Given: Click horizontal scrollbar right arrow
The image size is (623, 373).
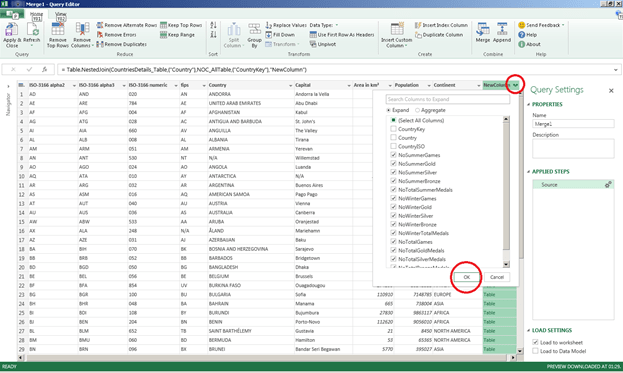Looking at the screenshot, I should [513, 358].
